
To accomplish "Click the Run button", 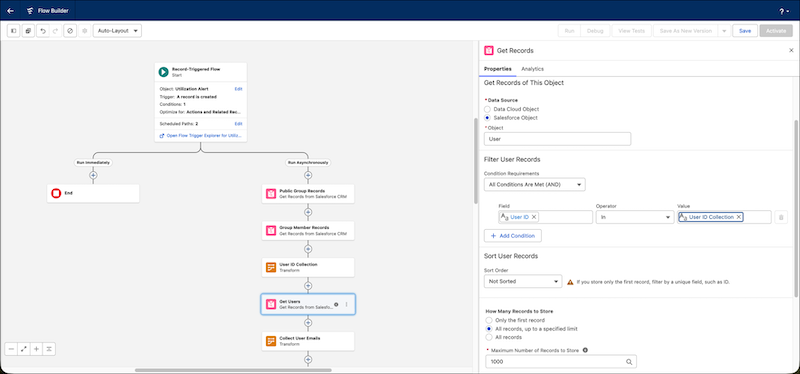I will click(569, 31).
